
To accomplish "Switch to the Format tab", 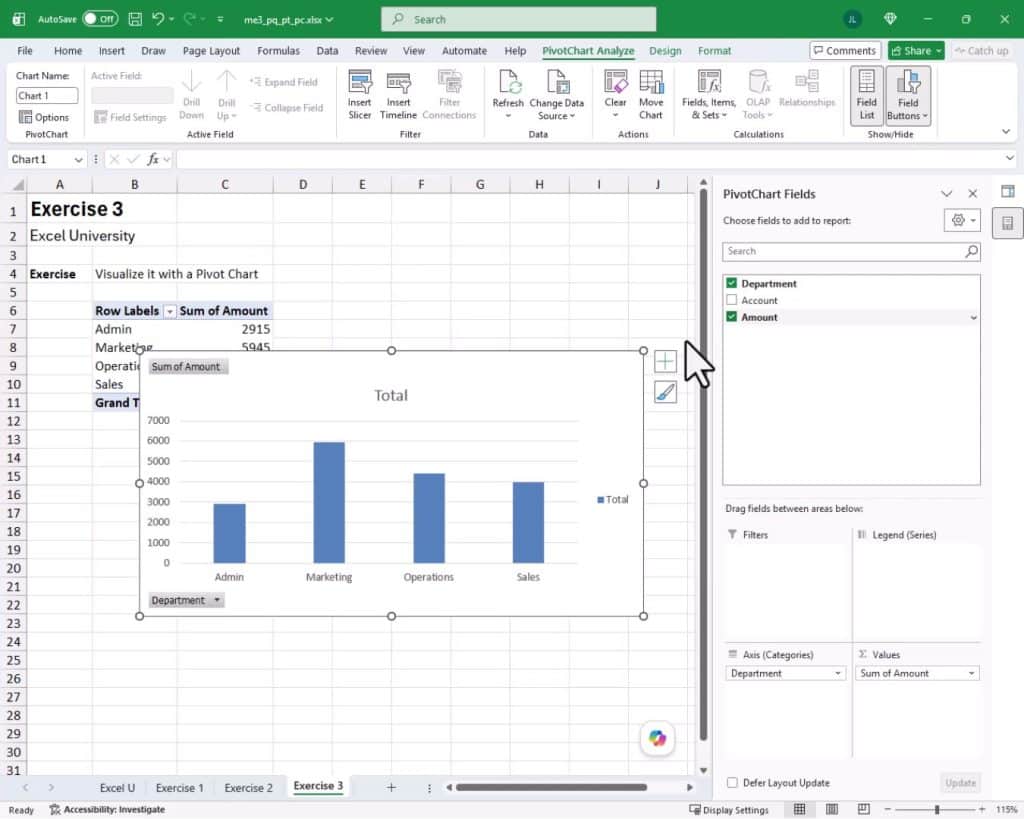I will click(714, 50).
